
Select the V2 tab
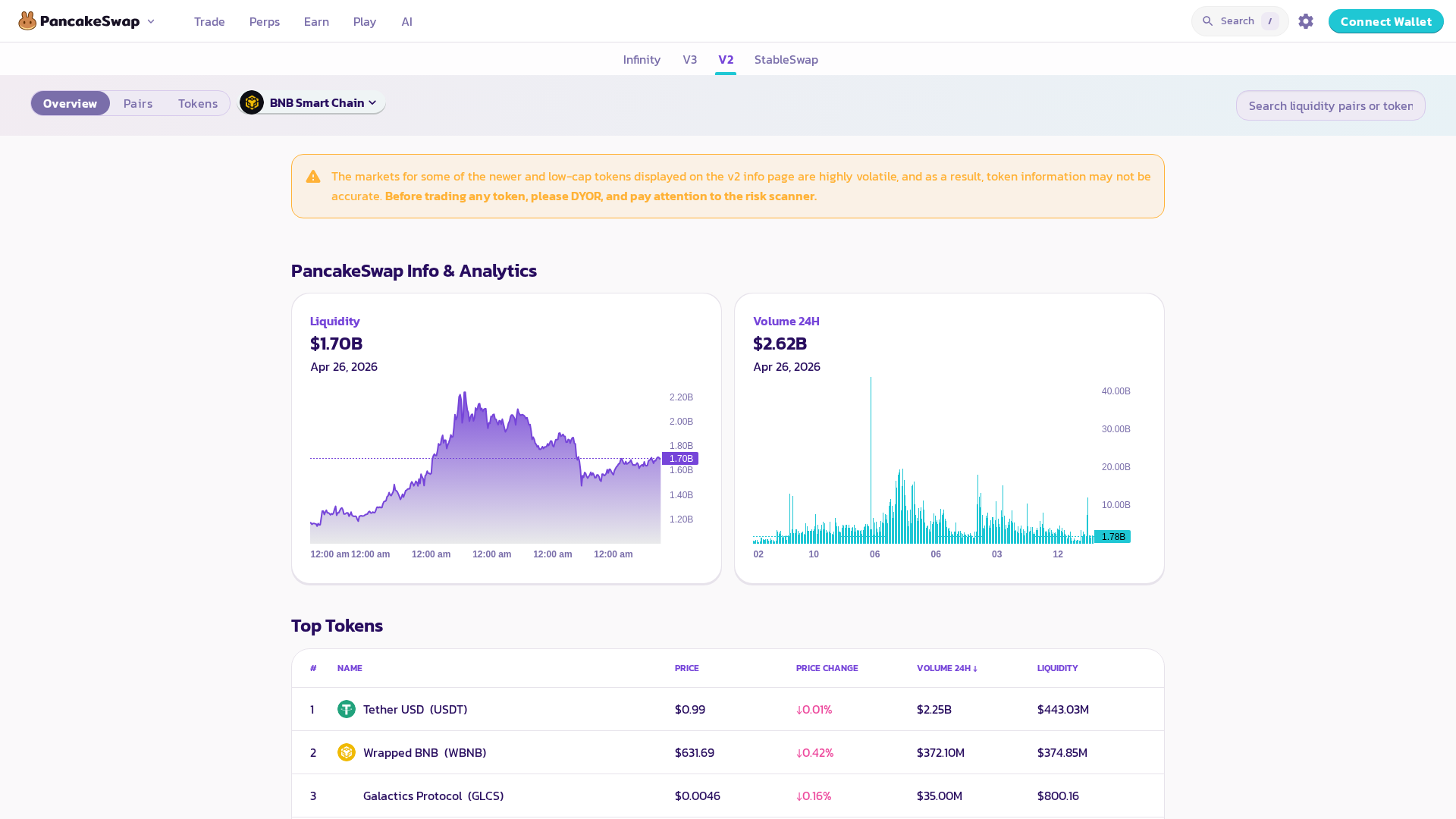click(726, 59)
